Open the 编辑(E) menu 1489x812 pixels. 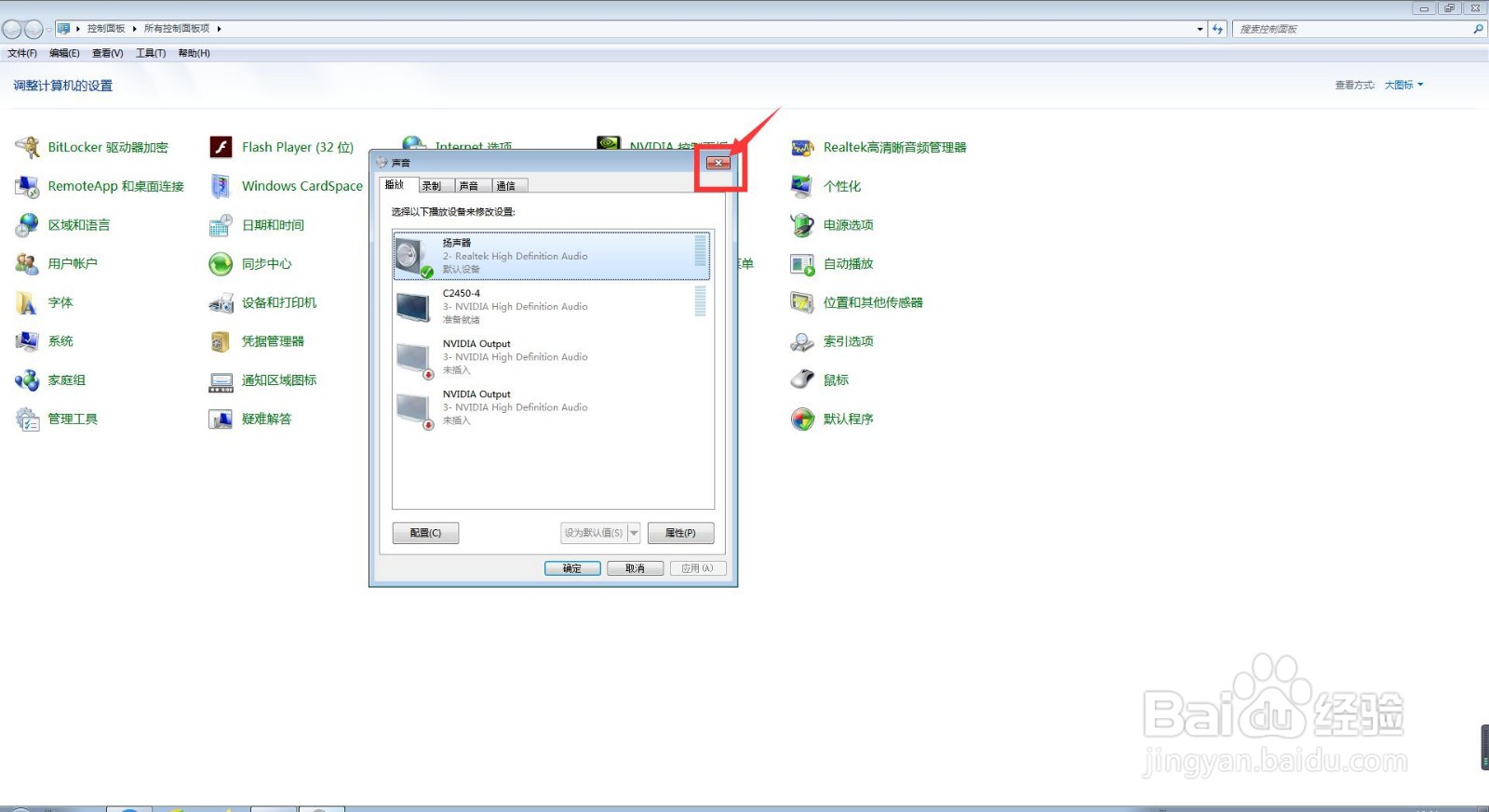click(x=65, y=53)
